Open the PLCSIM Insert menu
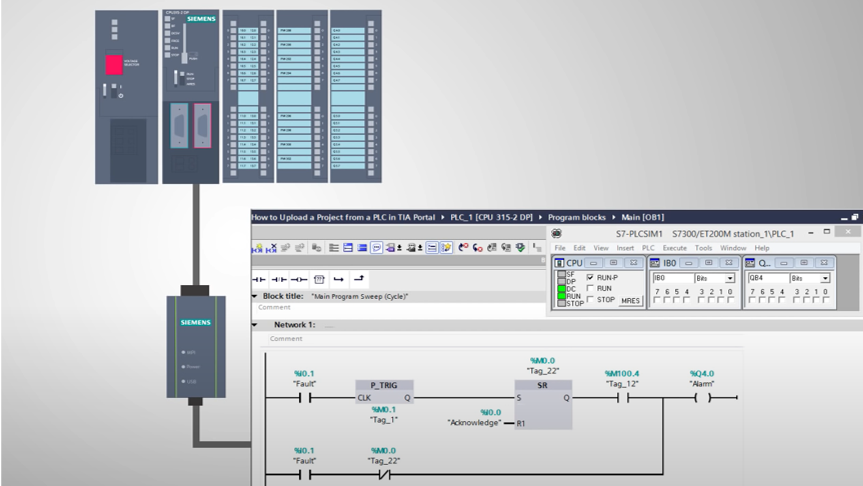863x486 pixels. click(x=625, y=248)
